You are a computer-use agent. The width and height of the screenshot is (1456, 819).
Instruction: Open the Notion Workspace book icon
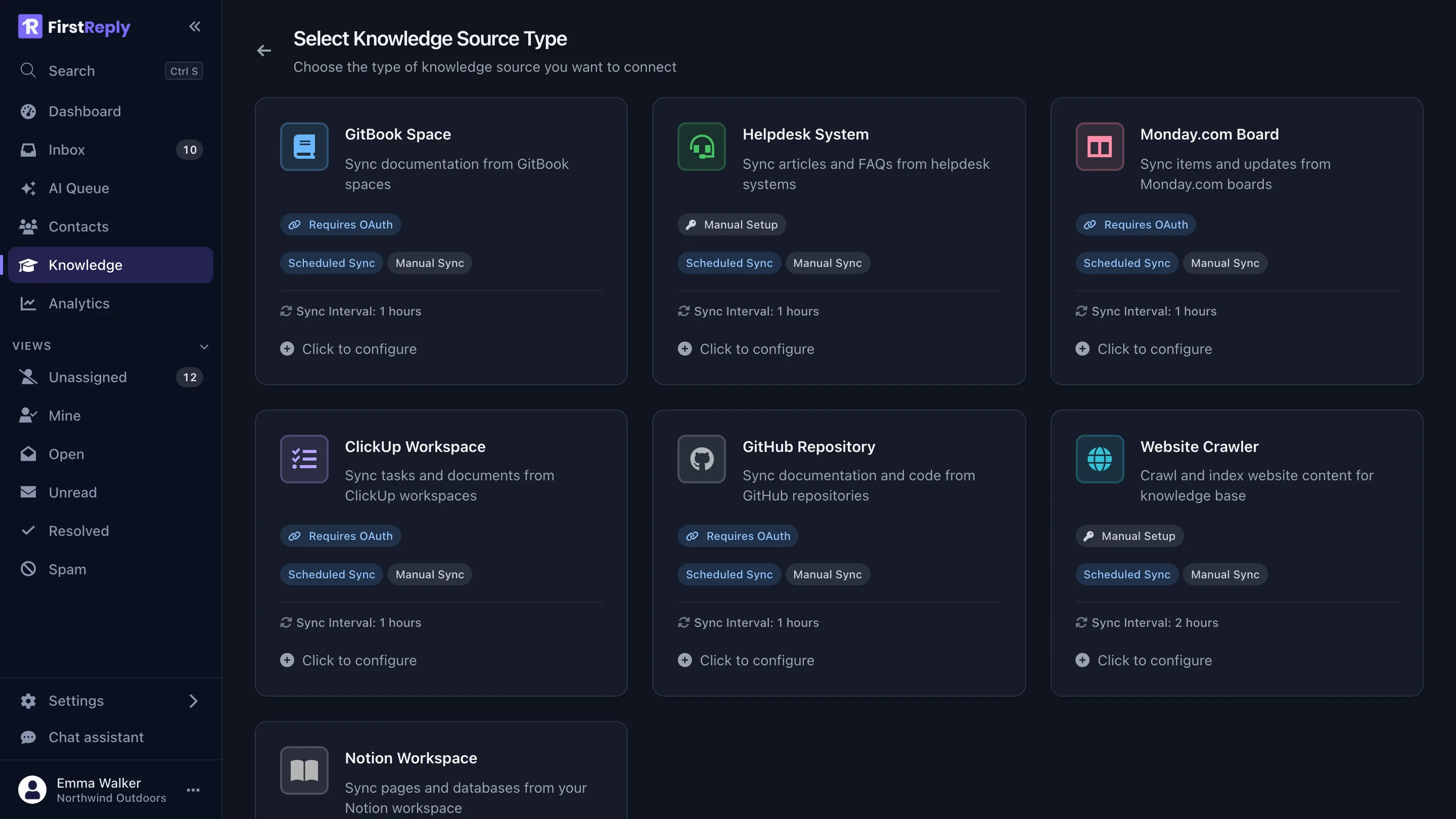(x=304, y=770)
